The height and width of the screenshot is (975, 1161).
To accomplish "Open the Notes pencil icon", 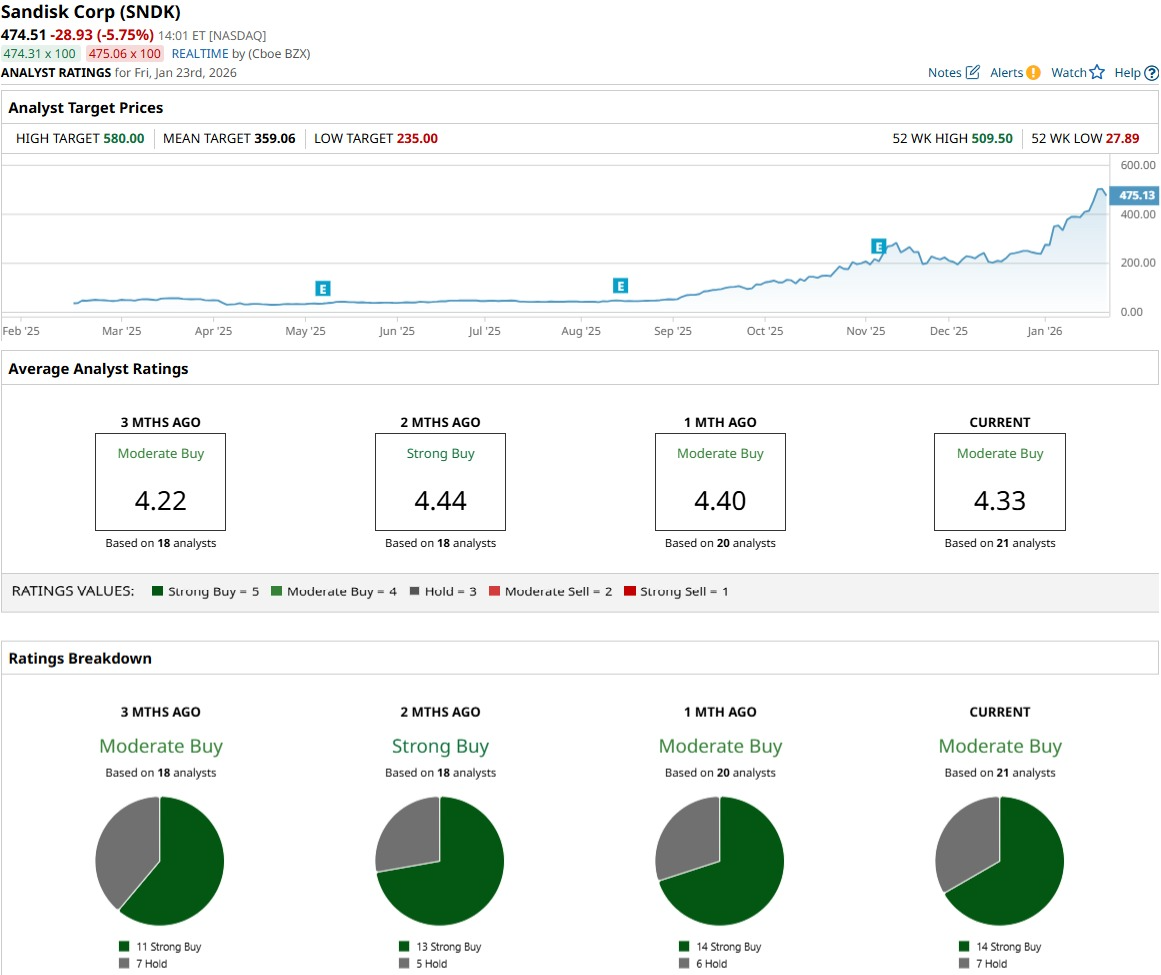I will (x=973, y=72).
